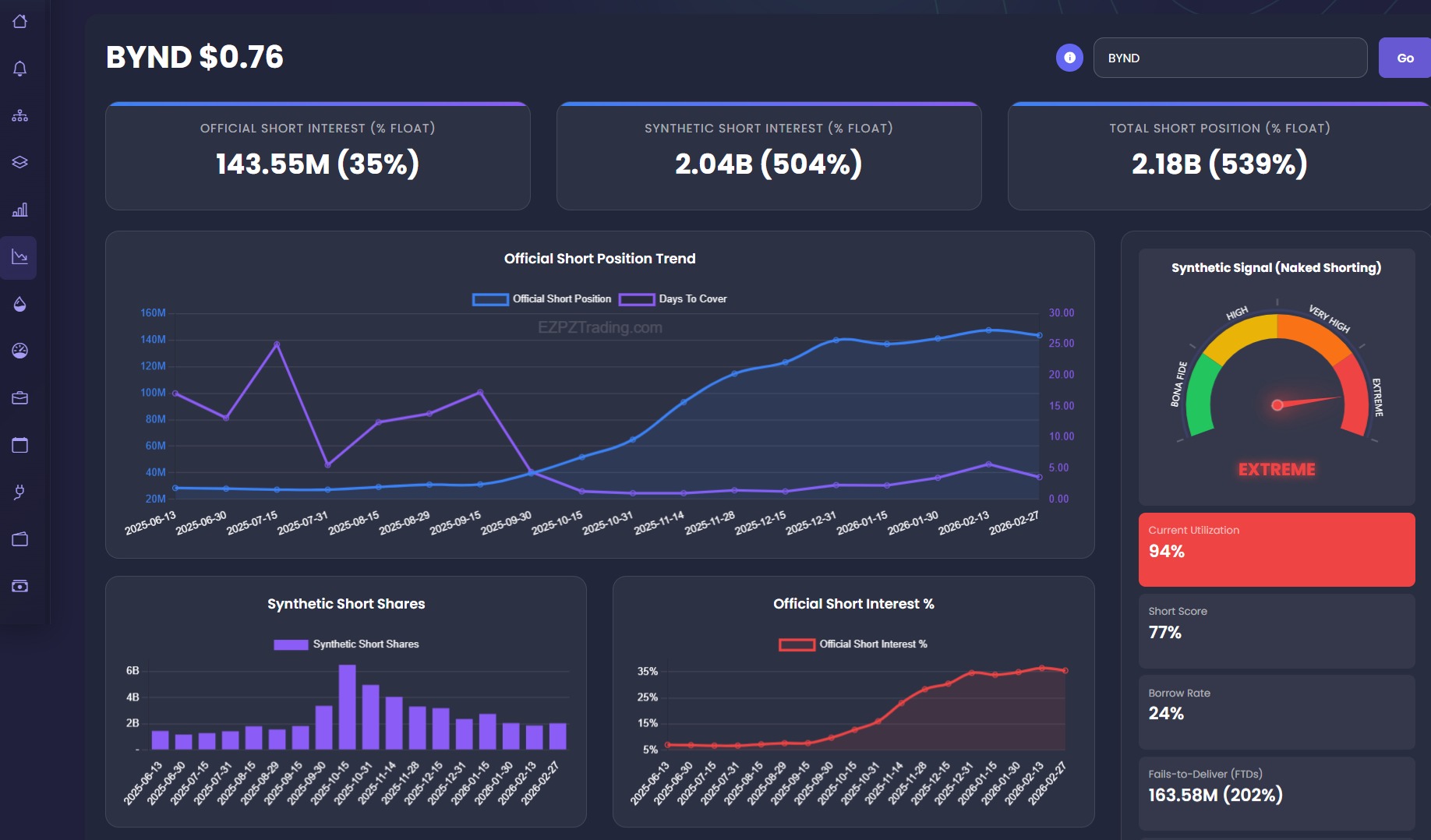Open the calendar sidebar icon
1431x840 pixels.
click(20, 445)
